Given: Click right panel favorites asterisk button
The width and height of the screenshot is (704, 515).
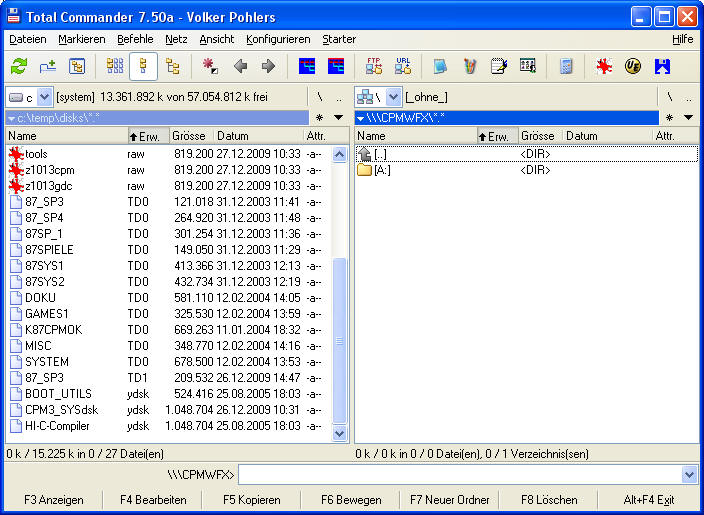Looking at the screenshot, I should click(x=669, y=118).
